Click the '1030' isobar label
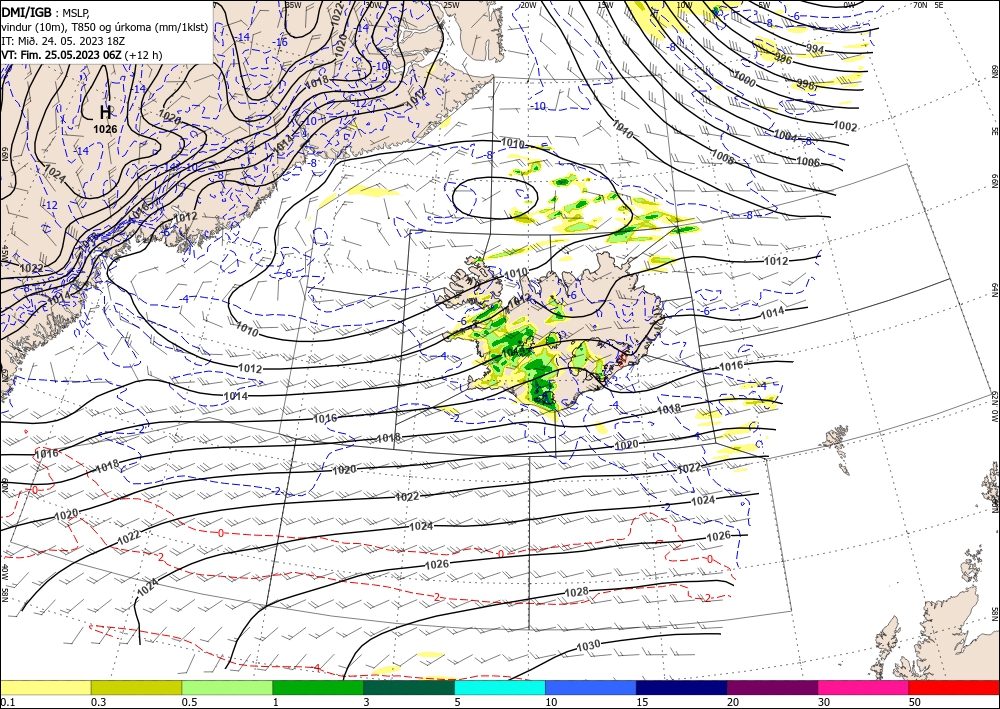Image resolution: width=1000 pixels, height=709 pixels. 588,646
